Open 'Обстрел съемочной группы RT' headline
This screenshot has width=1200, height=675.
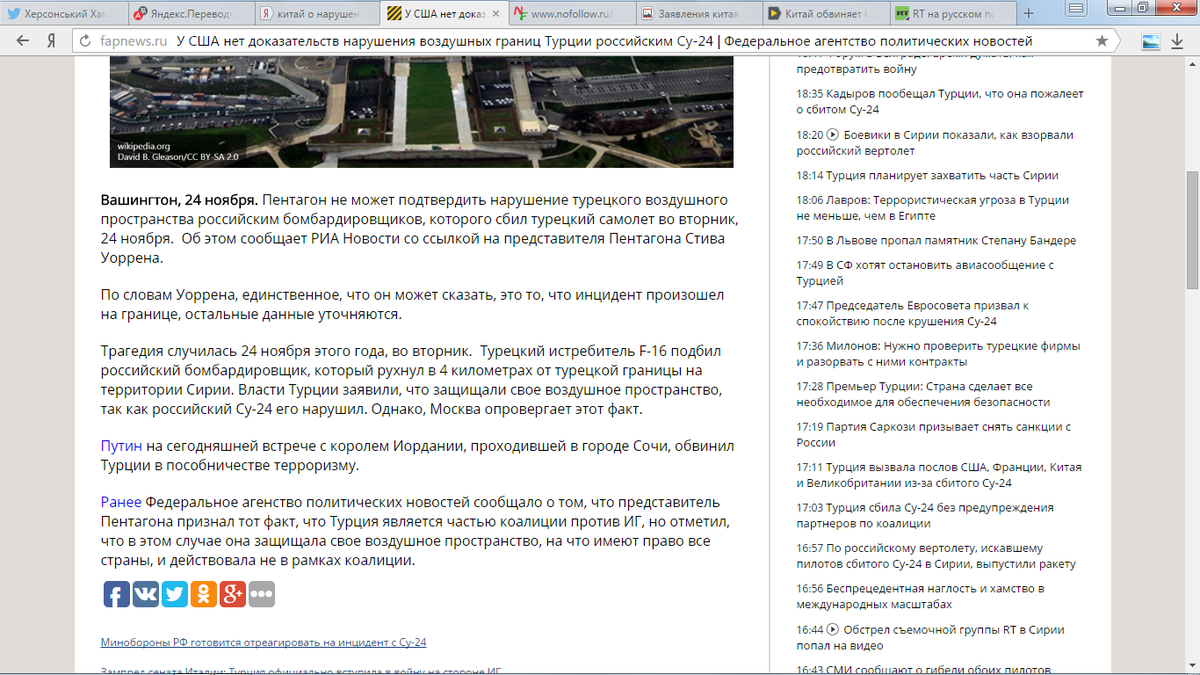pyautogui.click(x=931, y=638)
